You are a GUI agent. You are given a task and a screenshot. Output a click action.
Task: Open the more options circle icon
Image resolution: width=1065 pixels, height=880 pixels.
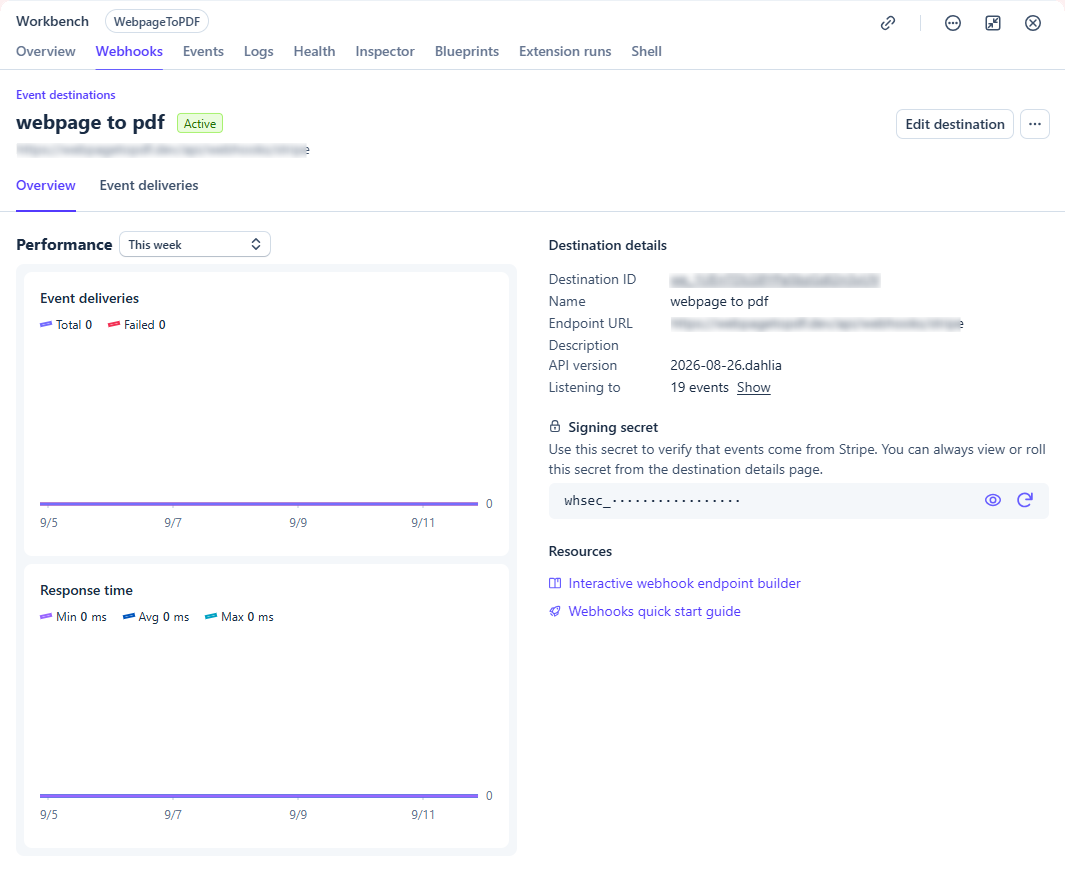tap(953, 23)
